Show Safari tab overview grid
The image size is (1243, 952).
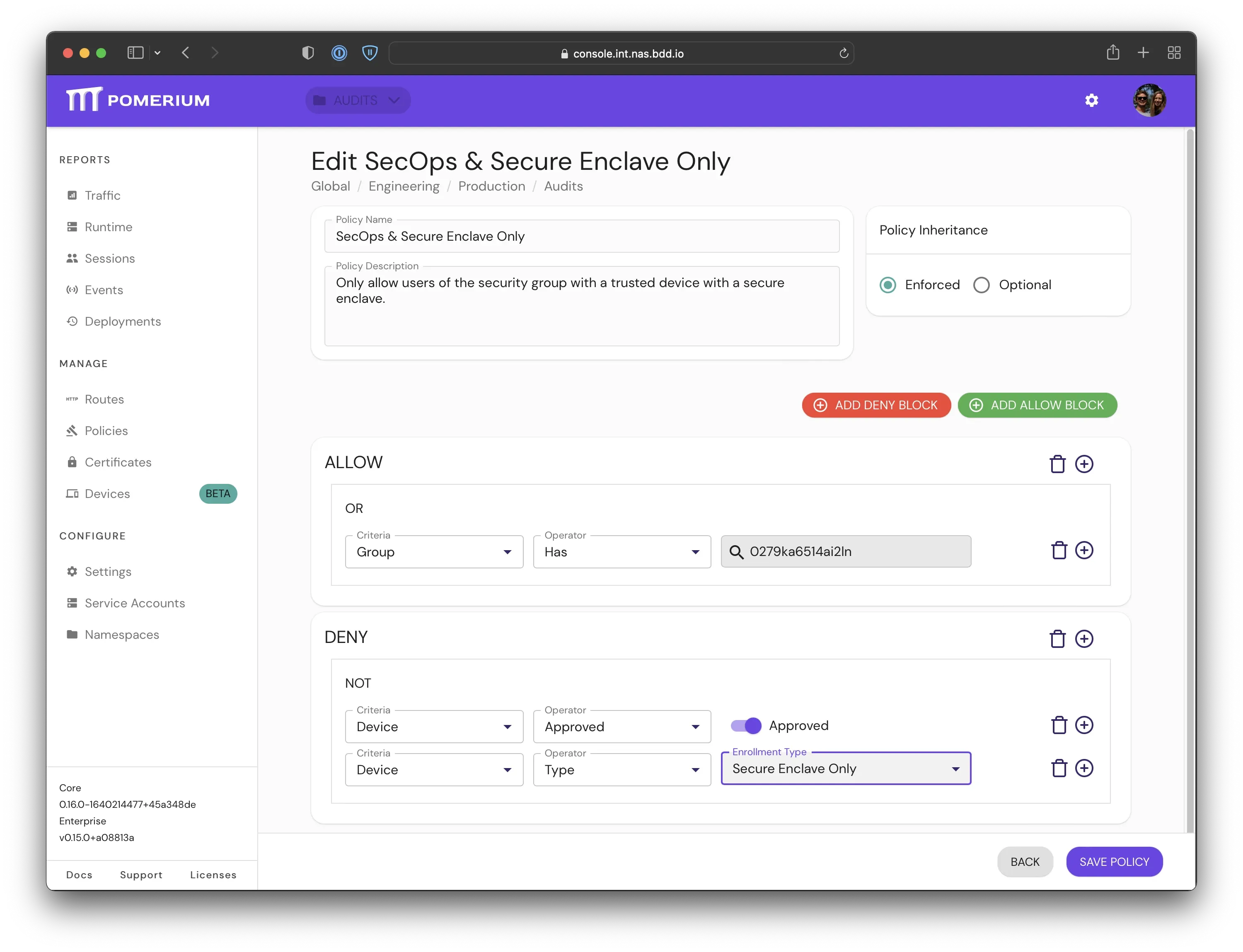(1174, 53)
